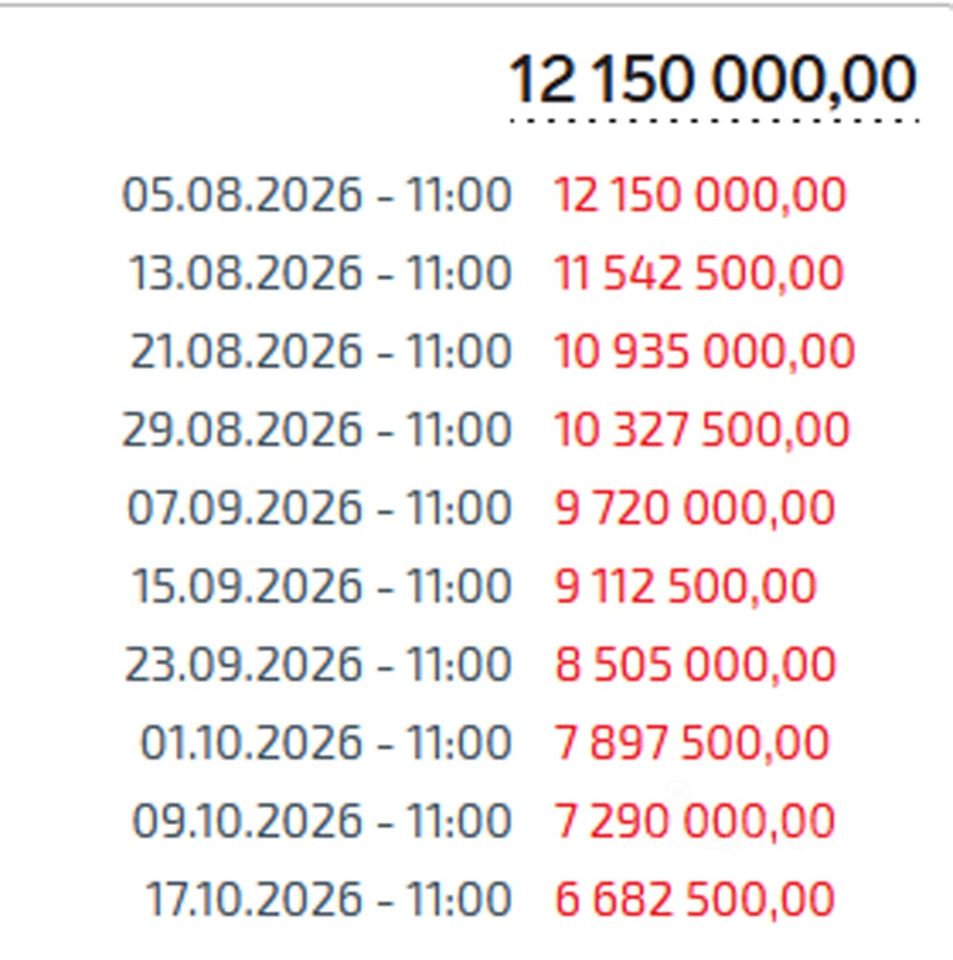Select the 21.08.2026 - 11:00 date entry

(321, 351)
